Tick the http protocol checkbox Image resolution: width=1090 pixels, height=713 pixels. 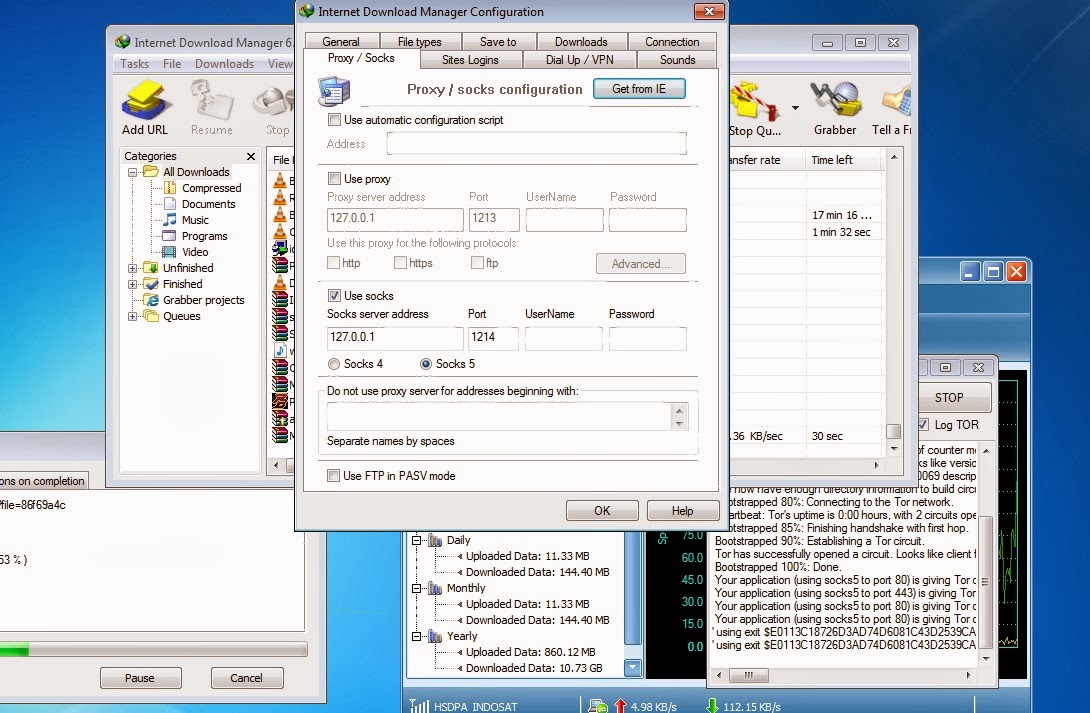334,263
